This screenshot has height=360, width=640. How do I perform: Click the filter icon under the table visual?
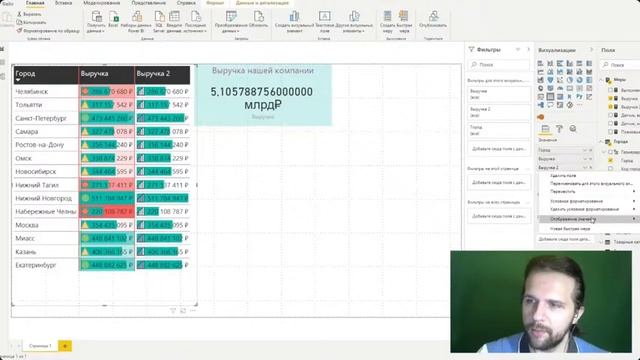173,311
